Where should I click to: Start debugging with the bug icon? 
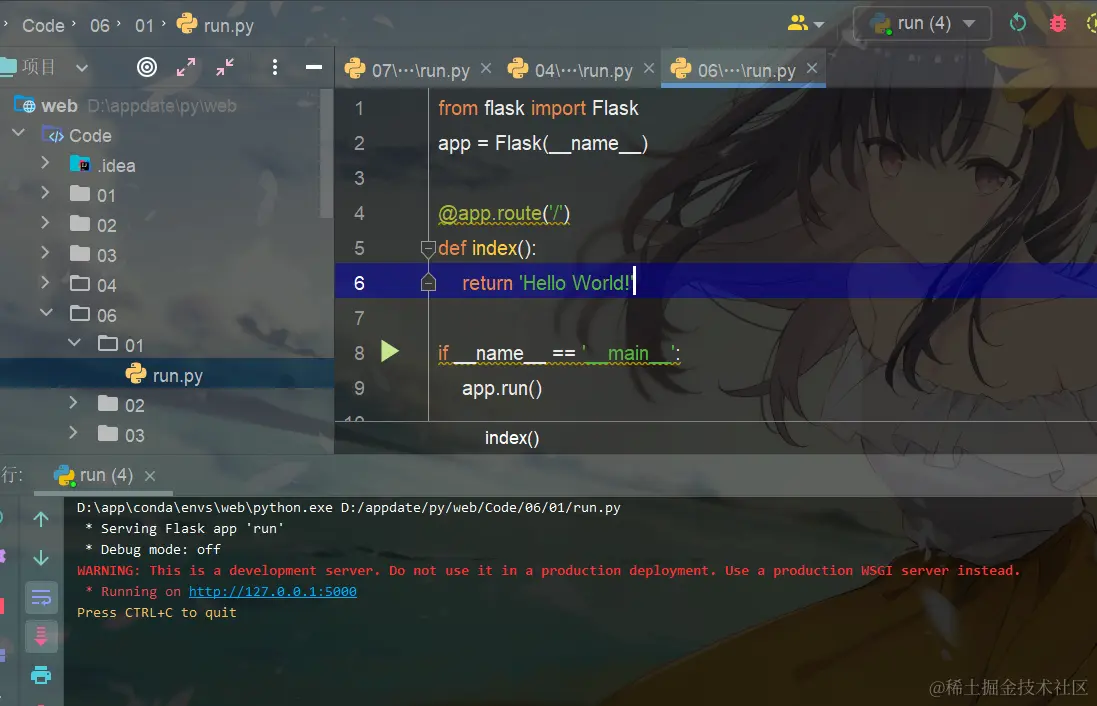[1058, 24]
